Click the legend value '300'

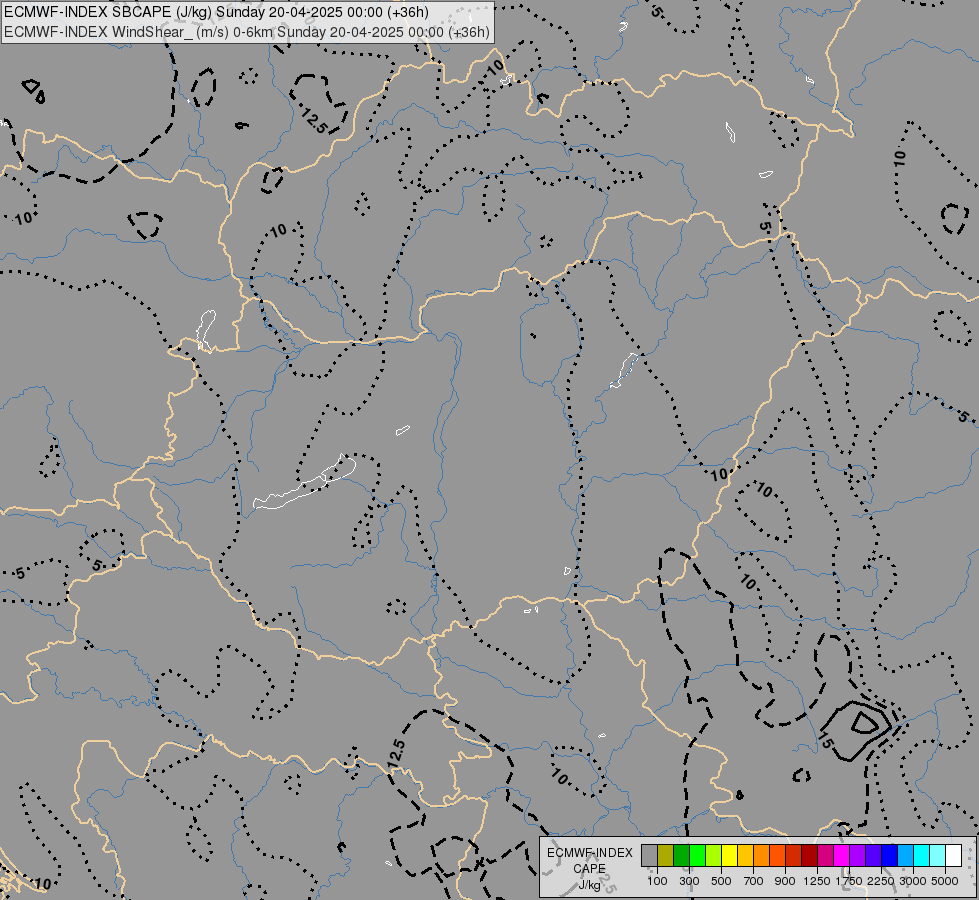click(x=689, y=881)
